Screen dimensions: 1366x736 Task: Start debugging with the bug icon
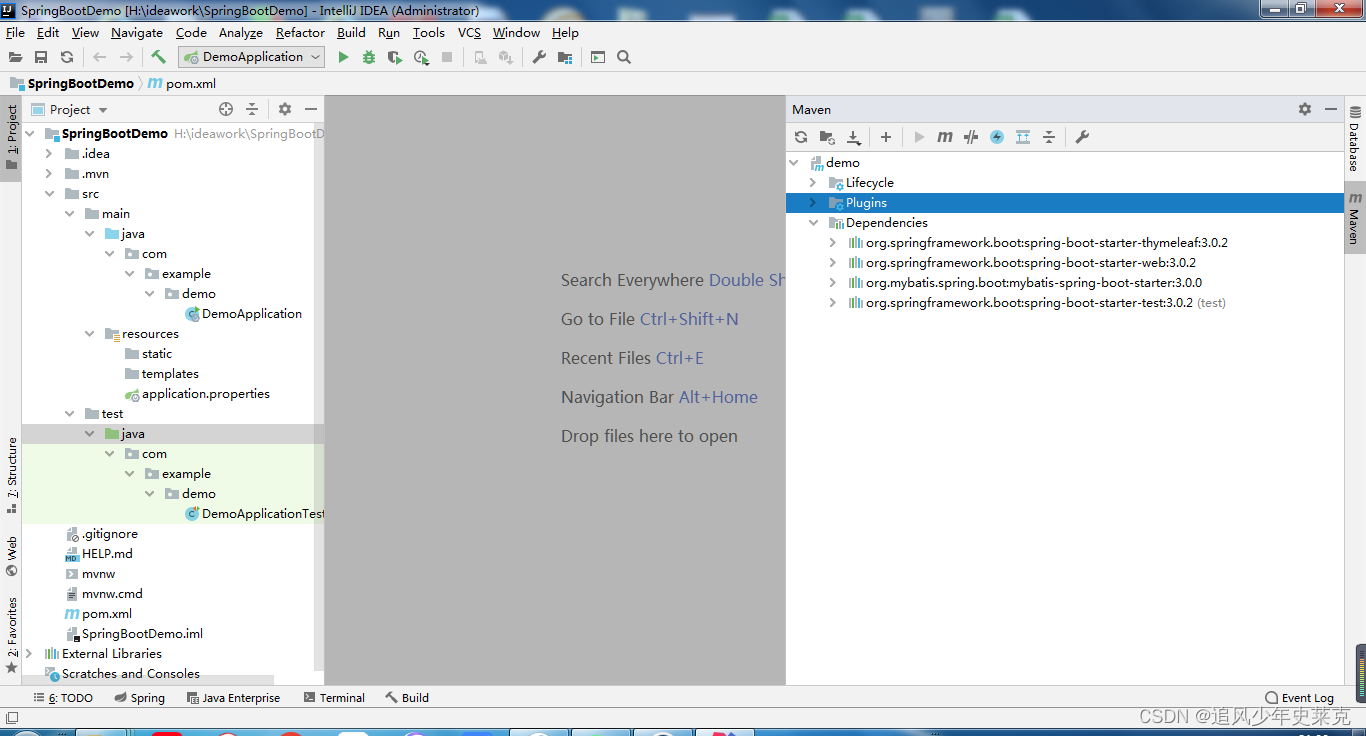(x=369, y=57)
